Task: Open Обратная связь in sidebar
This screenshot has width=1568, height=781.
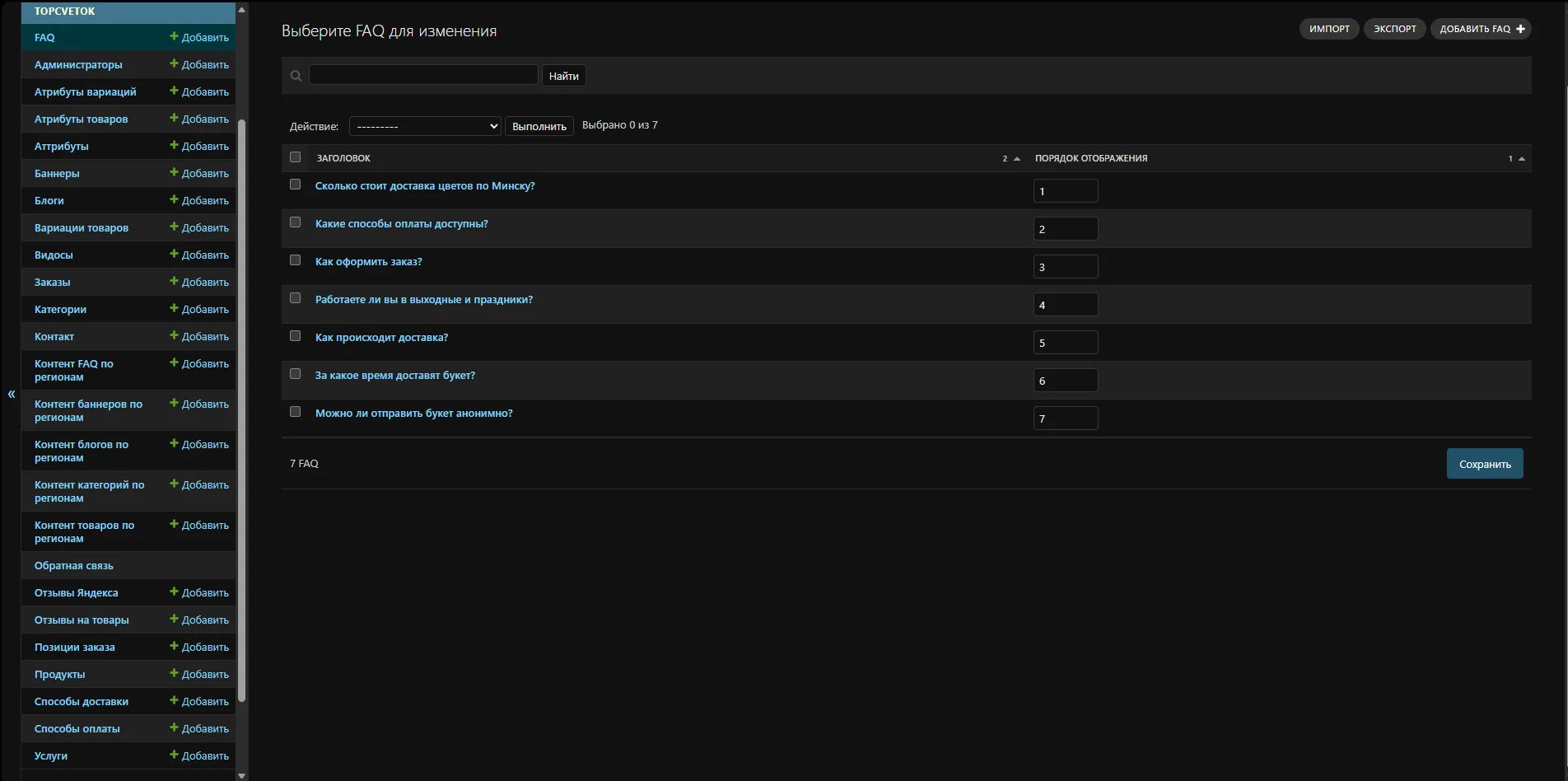Action: tap(74, 565)
